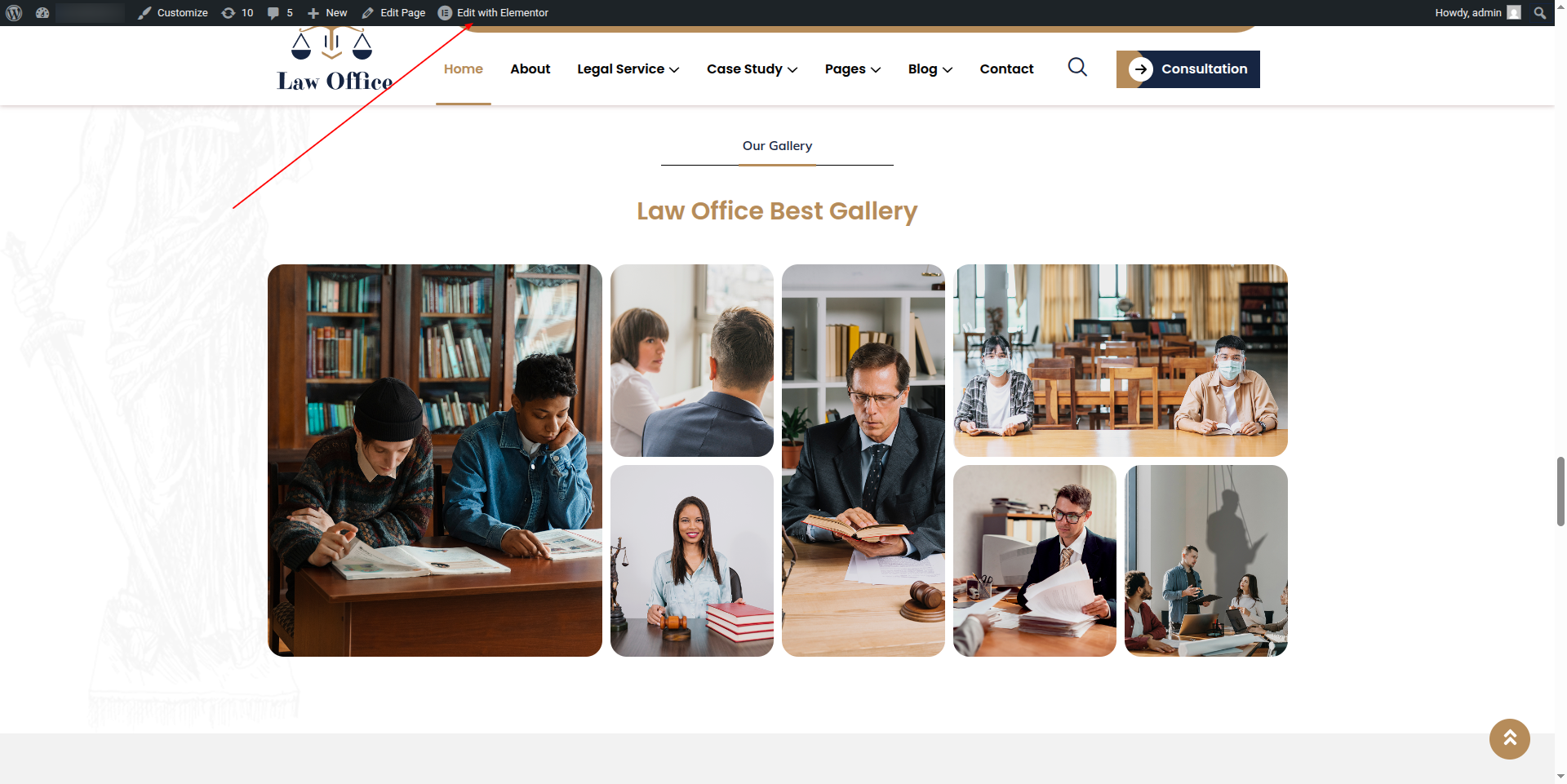Expand the Legal Service dropdown chevron
Viewport: 1567px width, 784px height.
(674, 70)
